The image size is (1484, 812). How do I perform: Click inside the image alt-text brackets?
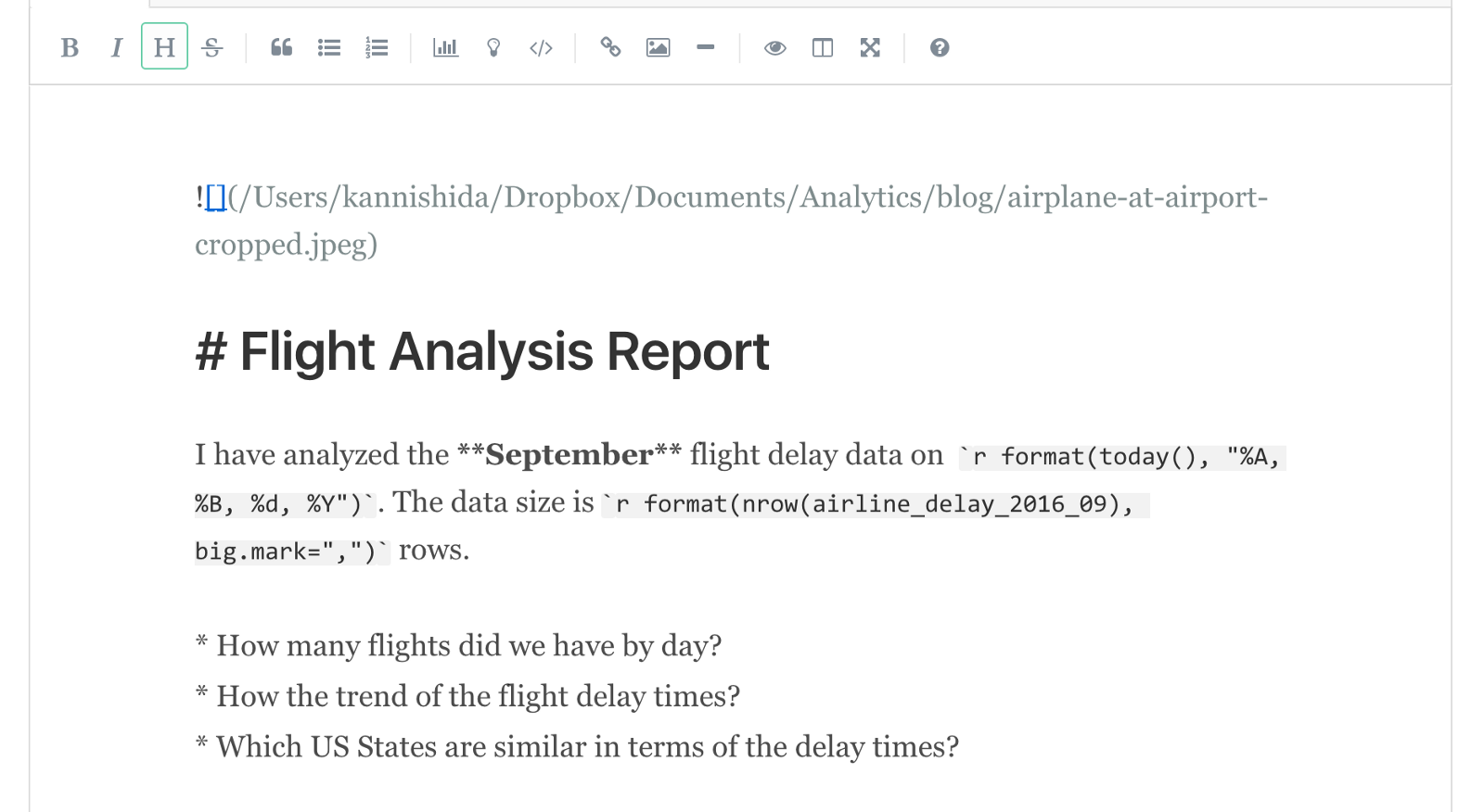click(x=216, y=197)
